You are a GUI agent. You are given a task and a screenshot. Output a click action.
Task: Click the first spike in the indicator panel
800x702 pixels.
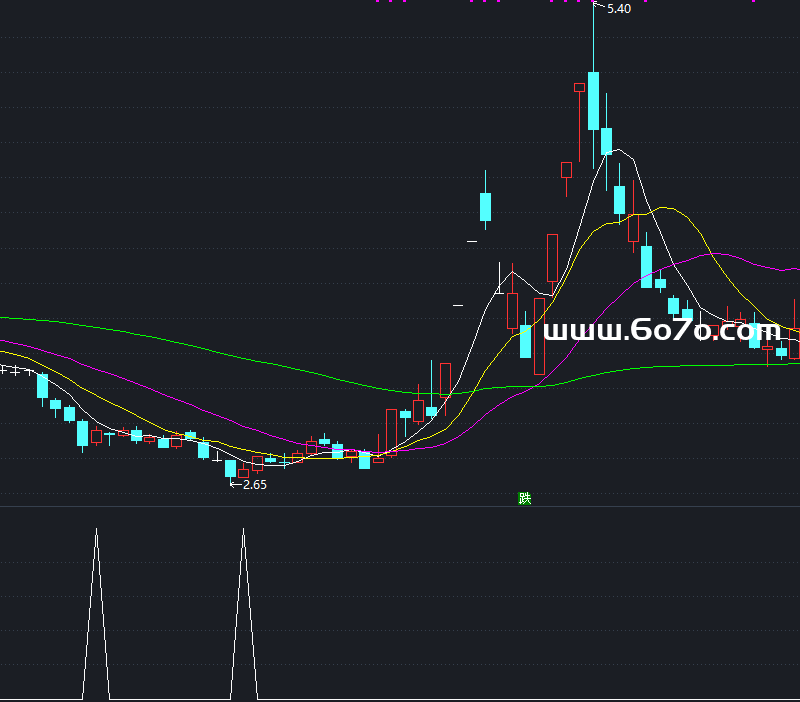tap(96, 613)
